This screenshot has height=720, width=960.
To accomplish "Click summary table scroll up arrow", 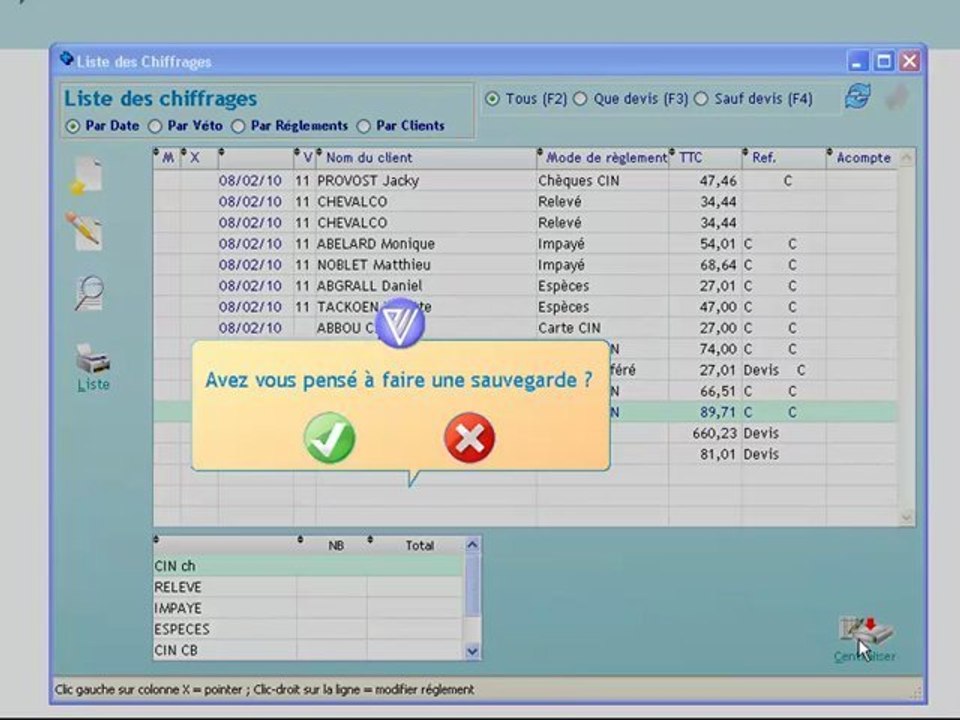I will pos(473,544).
